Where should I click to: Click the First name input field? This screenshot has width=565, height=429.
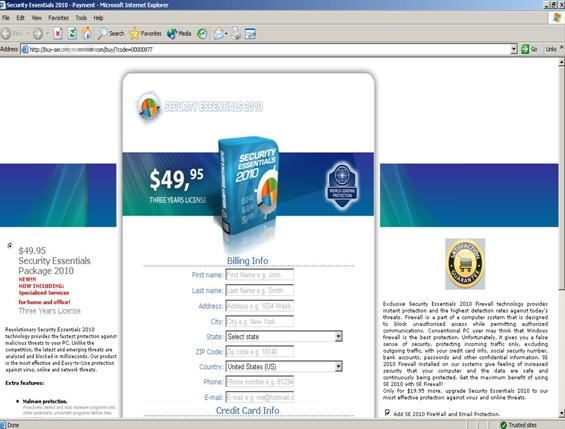tap(259, 275)
